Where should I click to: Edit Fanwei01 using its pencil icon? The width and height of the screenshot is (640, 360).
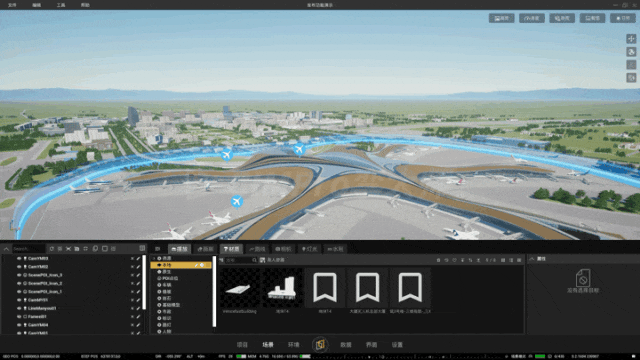pyautogui.click(x=138, y=316)
